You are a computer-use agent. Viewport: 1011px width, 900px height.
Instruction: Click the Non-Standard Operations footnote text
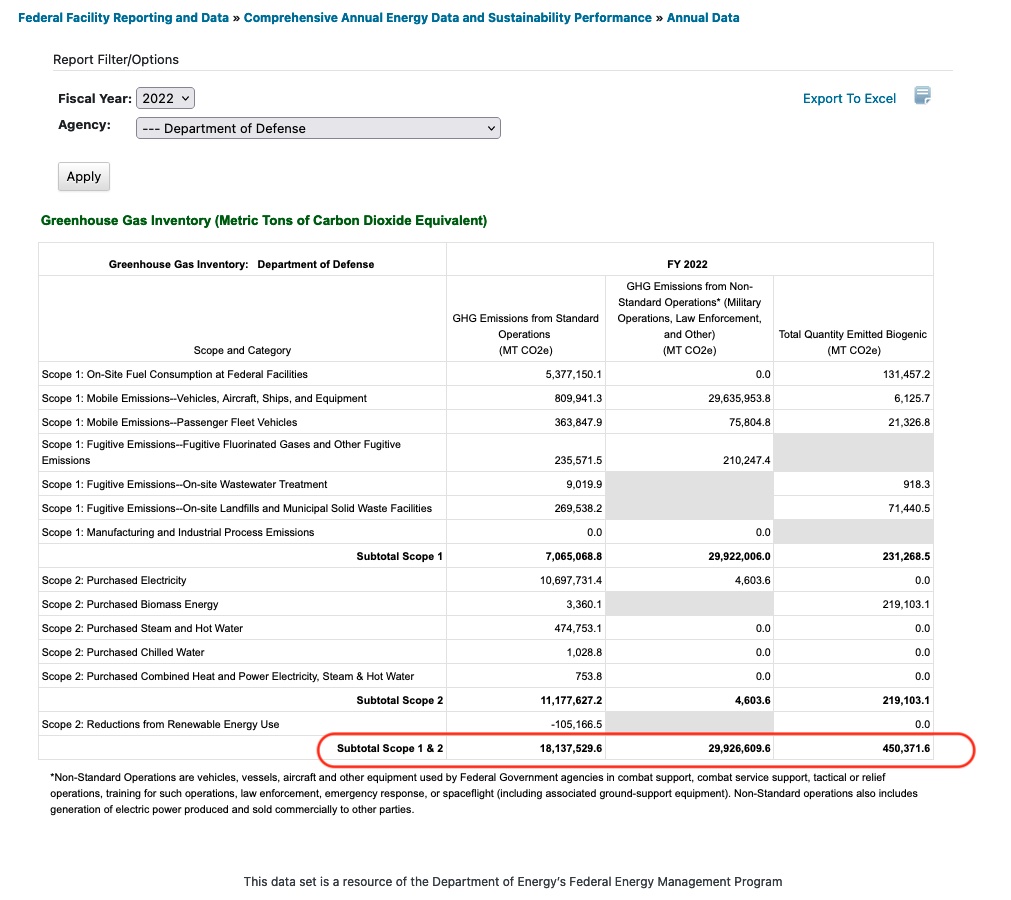[484, 793]
